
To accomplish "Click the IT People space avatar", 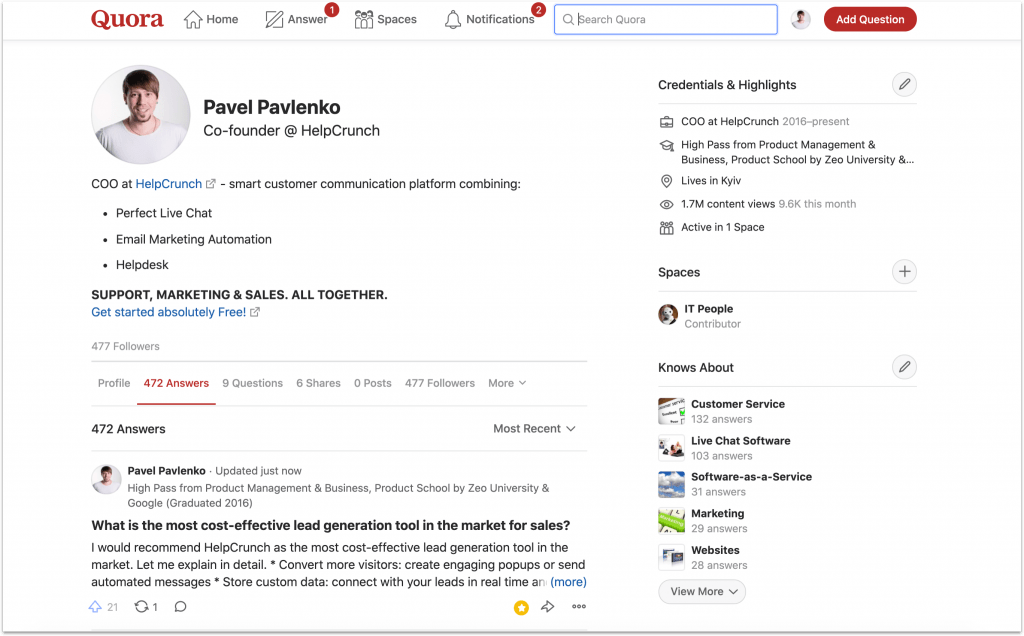I will 668,315.
